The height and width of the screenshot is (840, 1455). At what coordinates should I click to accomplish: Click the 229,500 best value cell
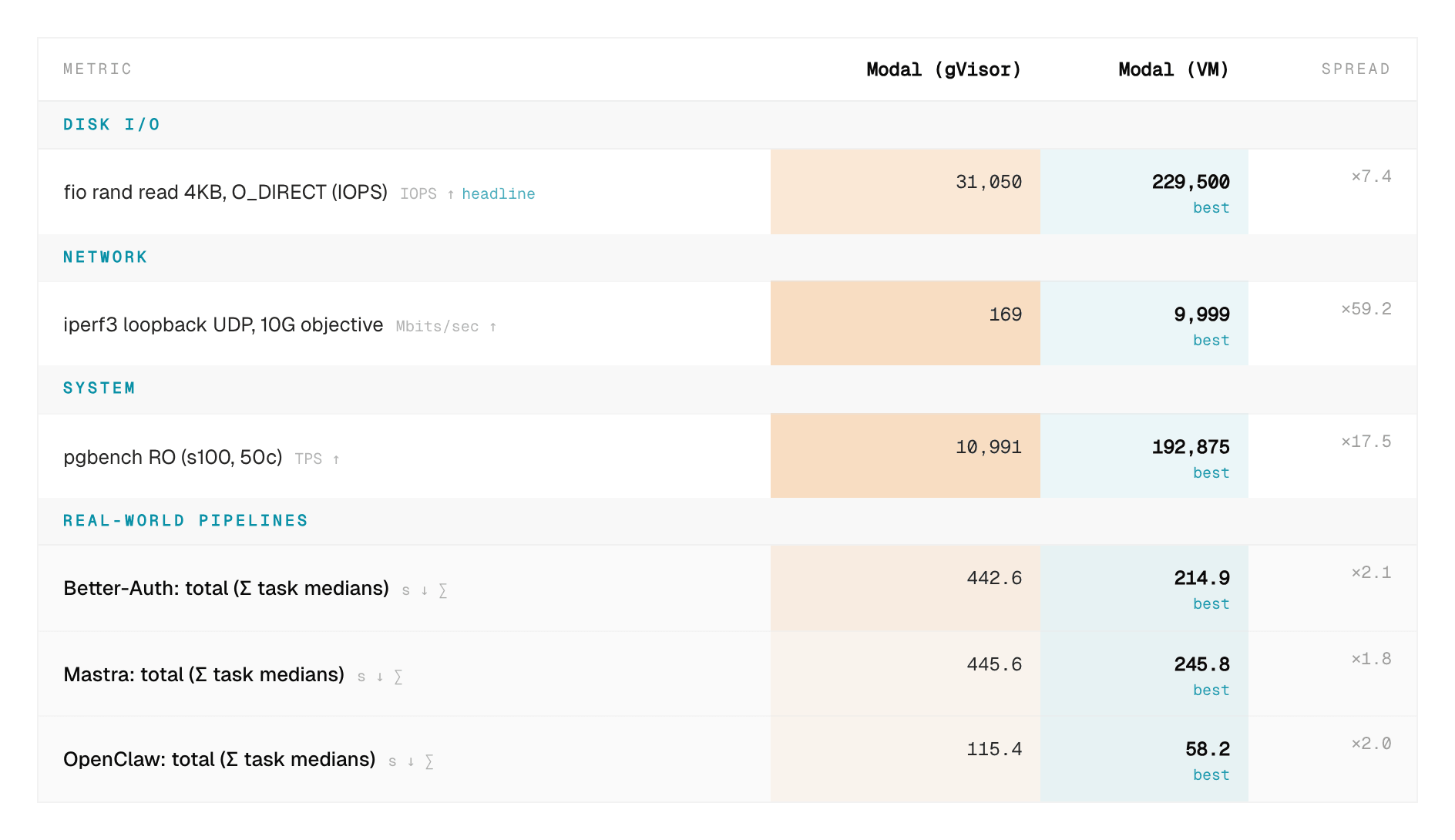(x=1144, y=192)
